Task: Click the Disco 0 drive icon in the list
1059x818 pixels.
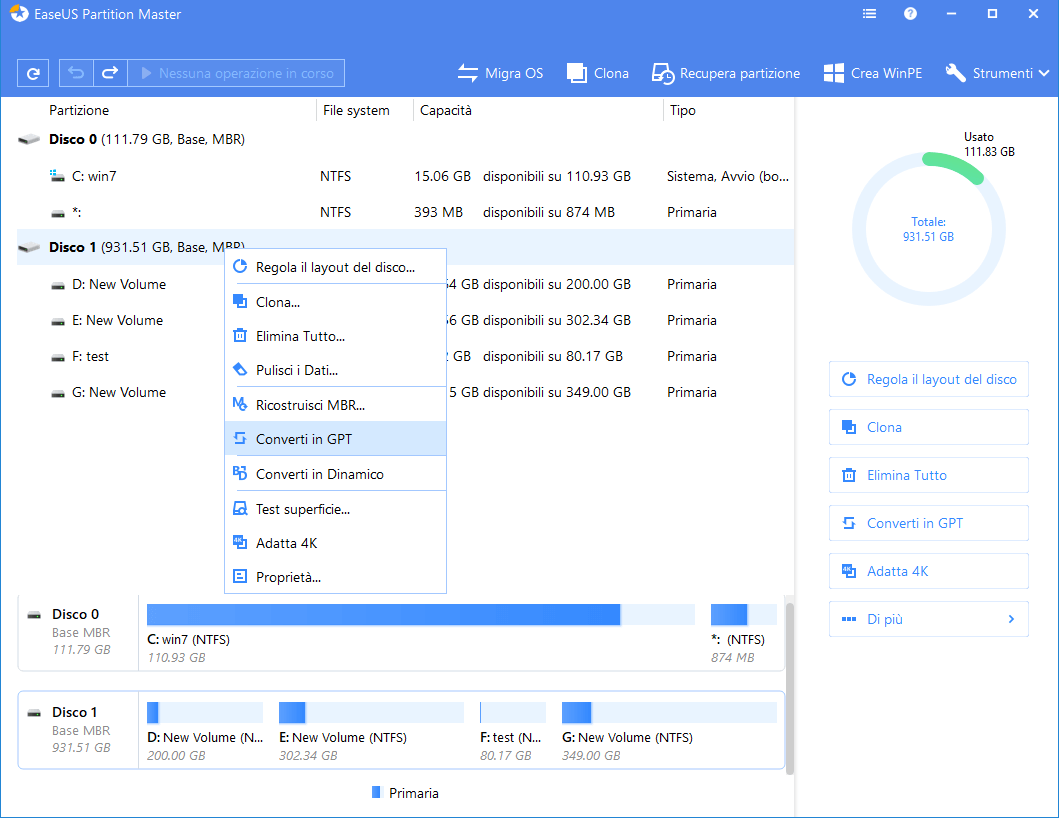Action: tap(29, 139)
